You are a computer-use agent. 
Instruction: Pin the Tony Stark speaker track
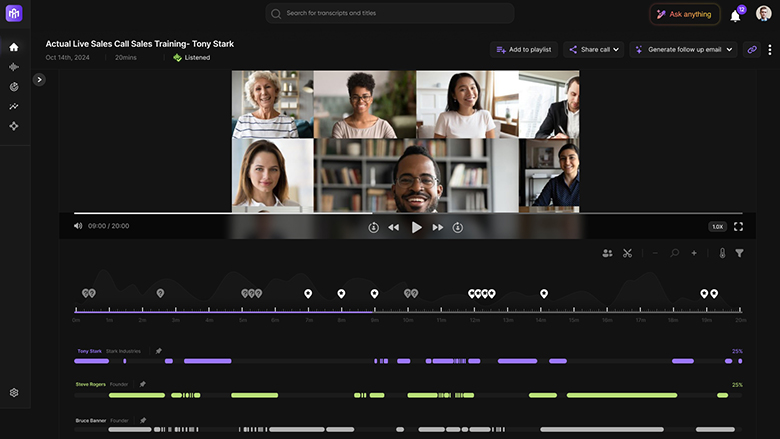pos(159,351)
